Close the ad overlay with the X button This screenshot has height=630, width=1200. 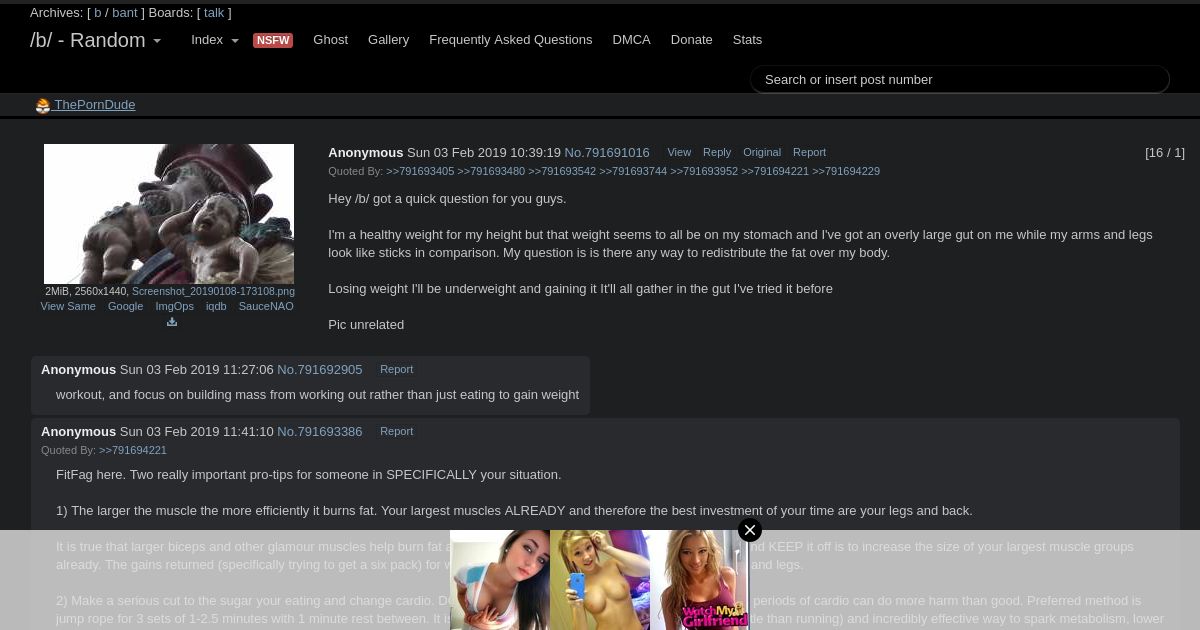click(750, 530)
